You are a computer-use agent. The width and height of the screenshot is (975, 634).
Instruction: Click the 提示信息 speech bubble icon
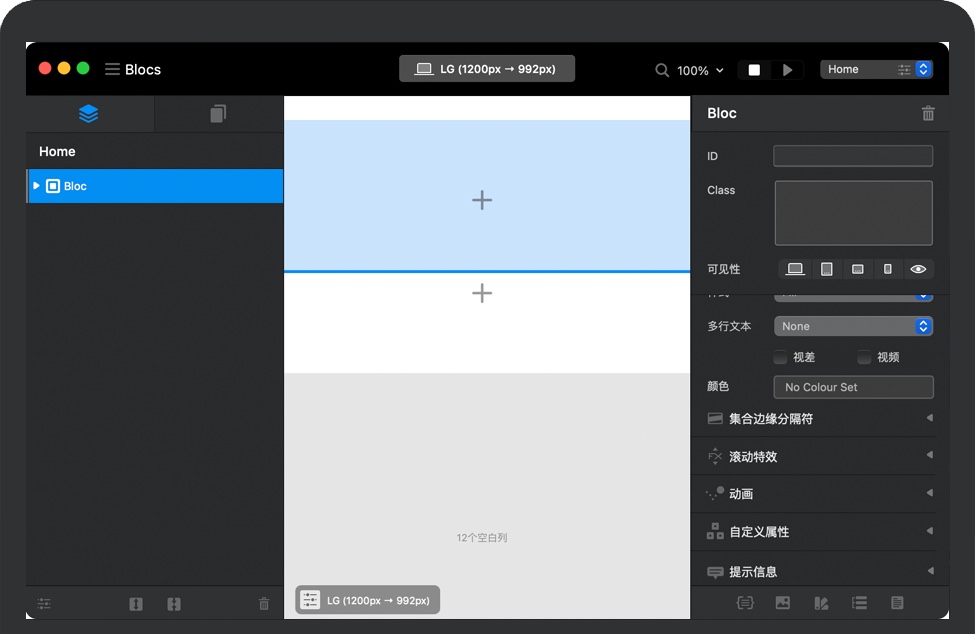715,572
